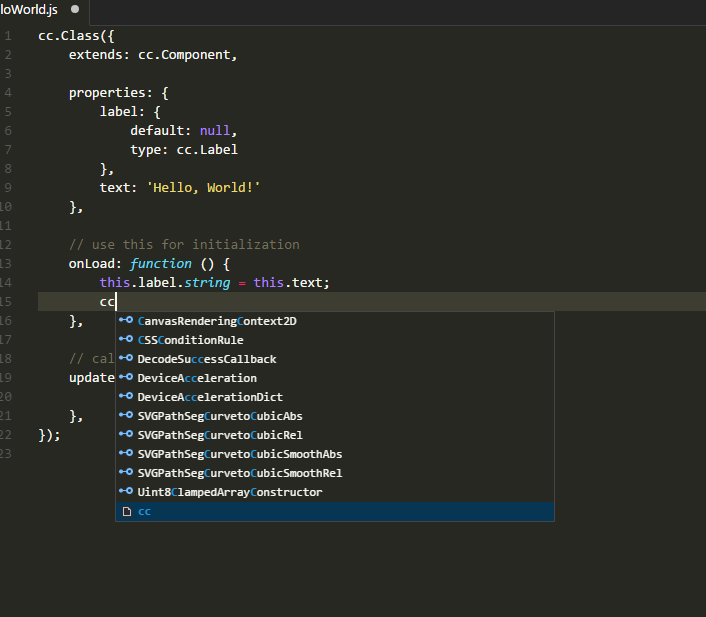Click 'this.label.string' on line 14

coord(165,283)
